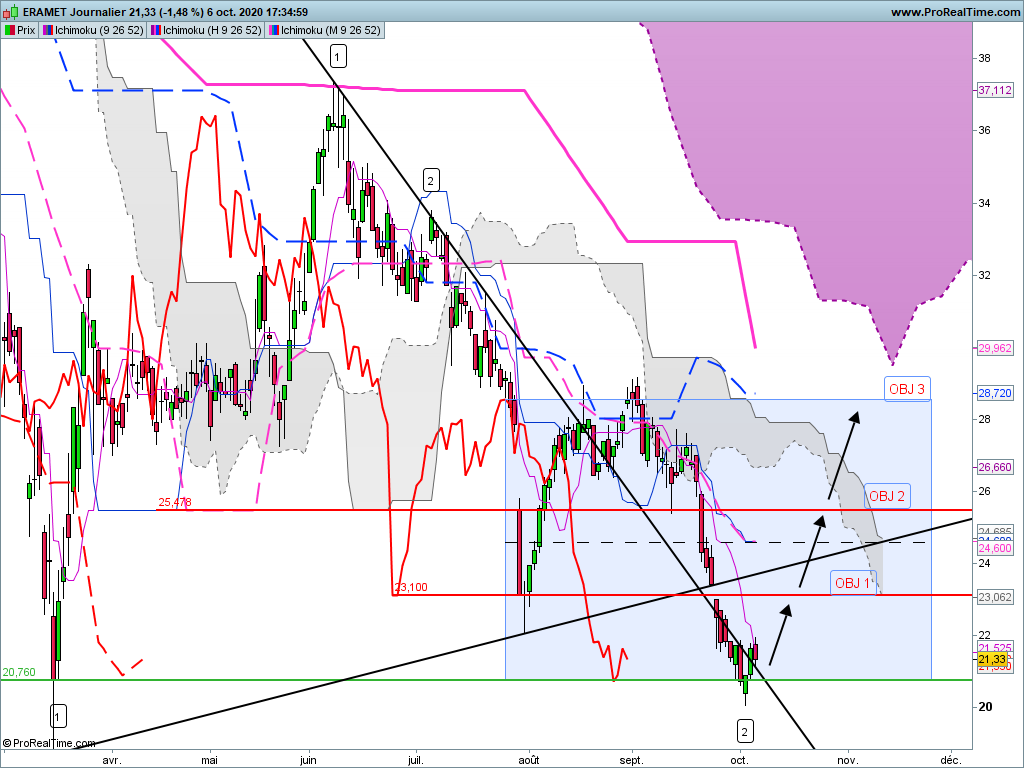Click the 25,478 red level label

[x=175, y=502]
